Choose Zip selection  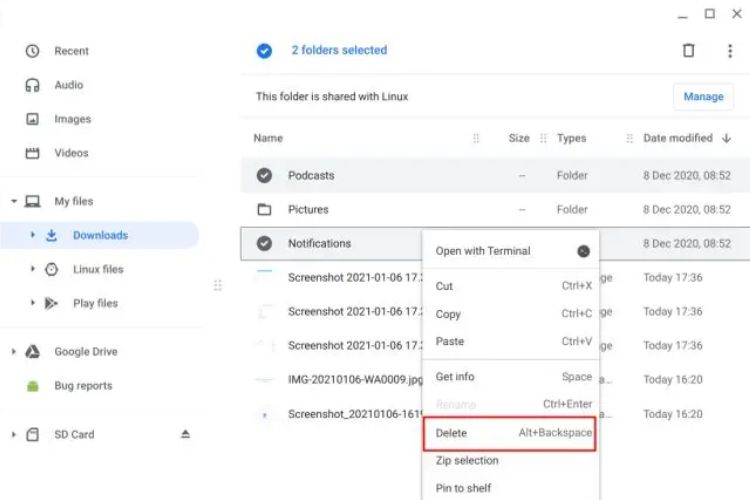click(x=510, y=461)
